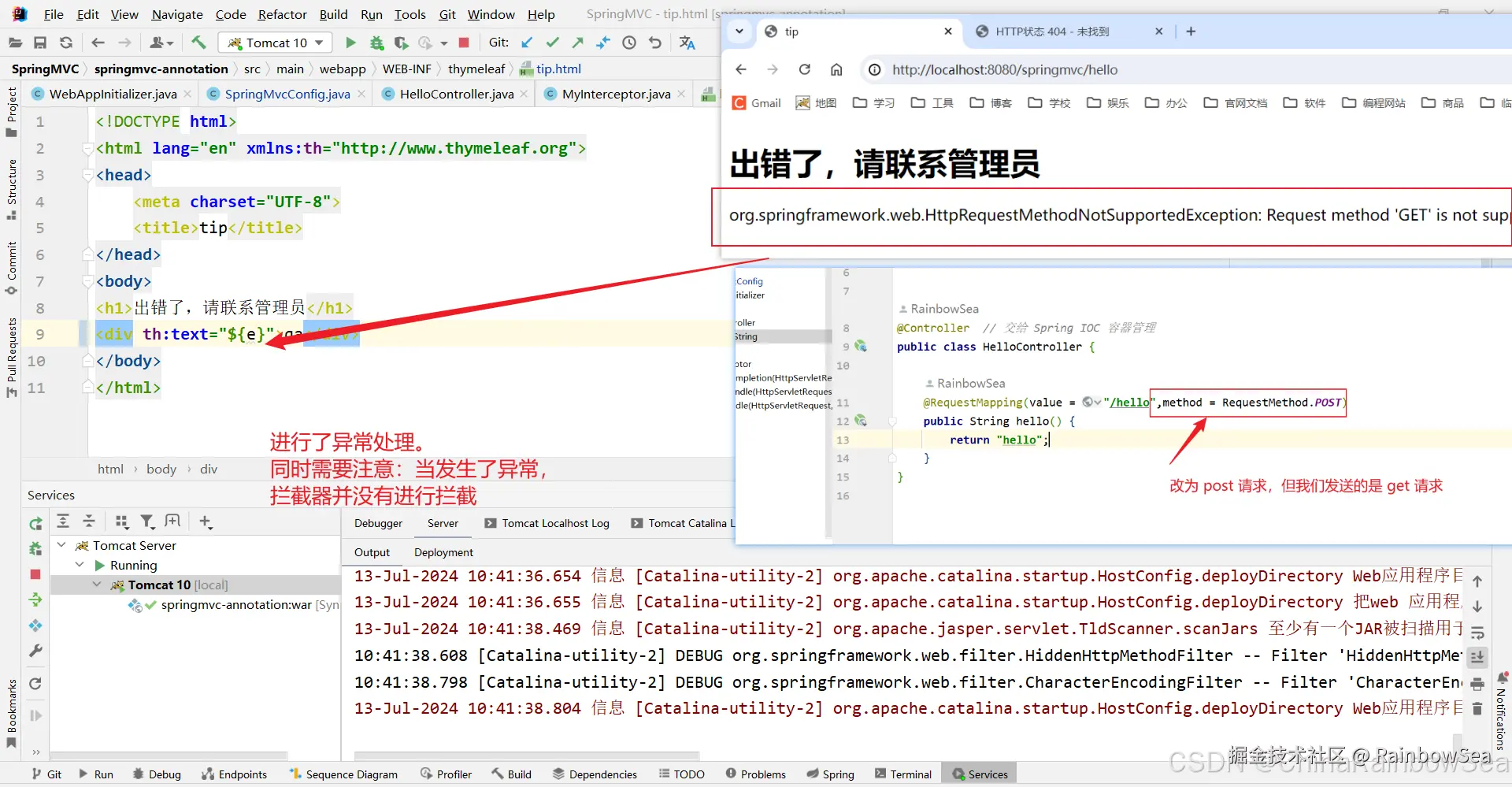Click the Git Update Project blue arrow

(x=527, y=43)
